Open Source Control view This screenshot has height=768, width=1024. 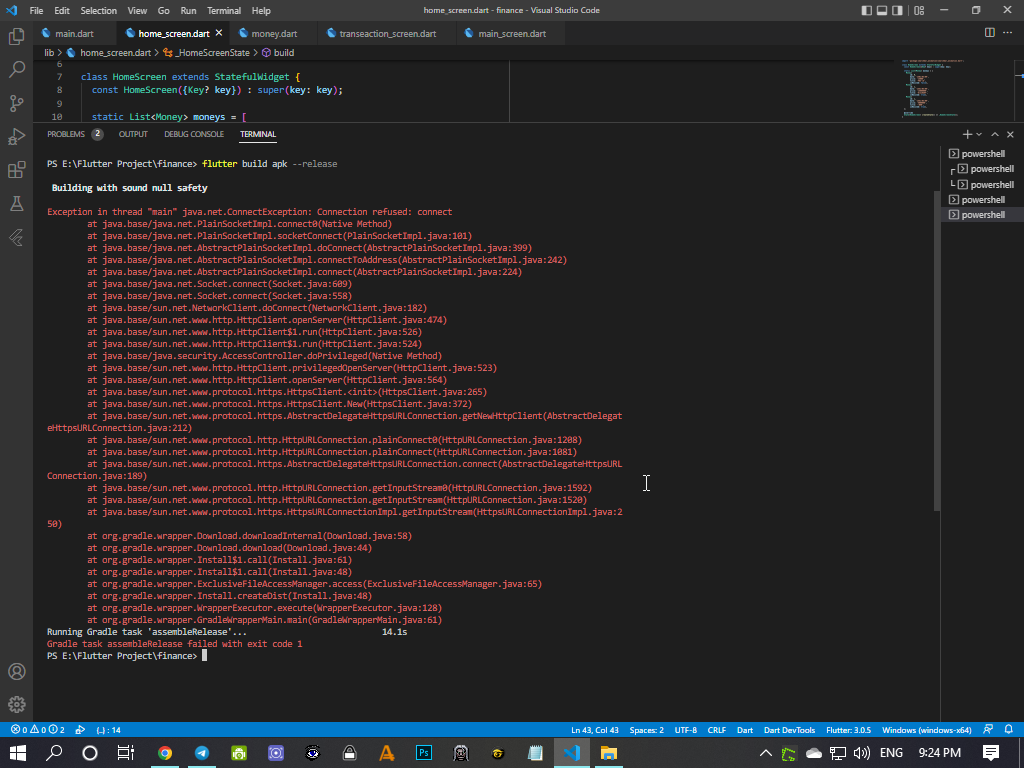point(16,103)
